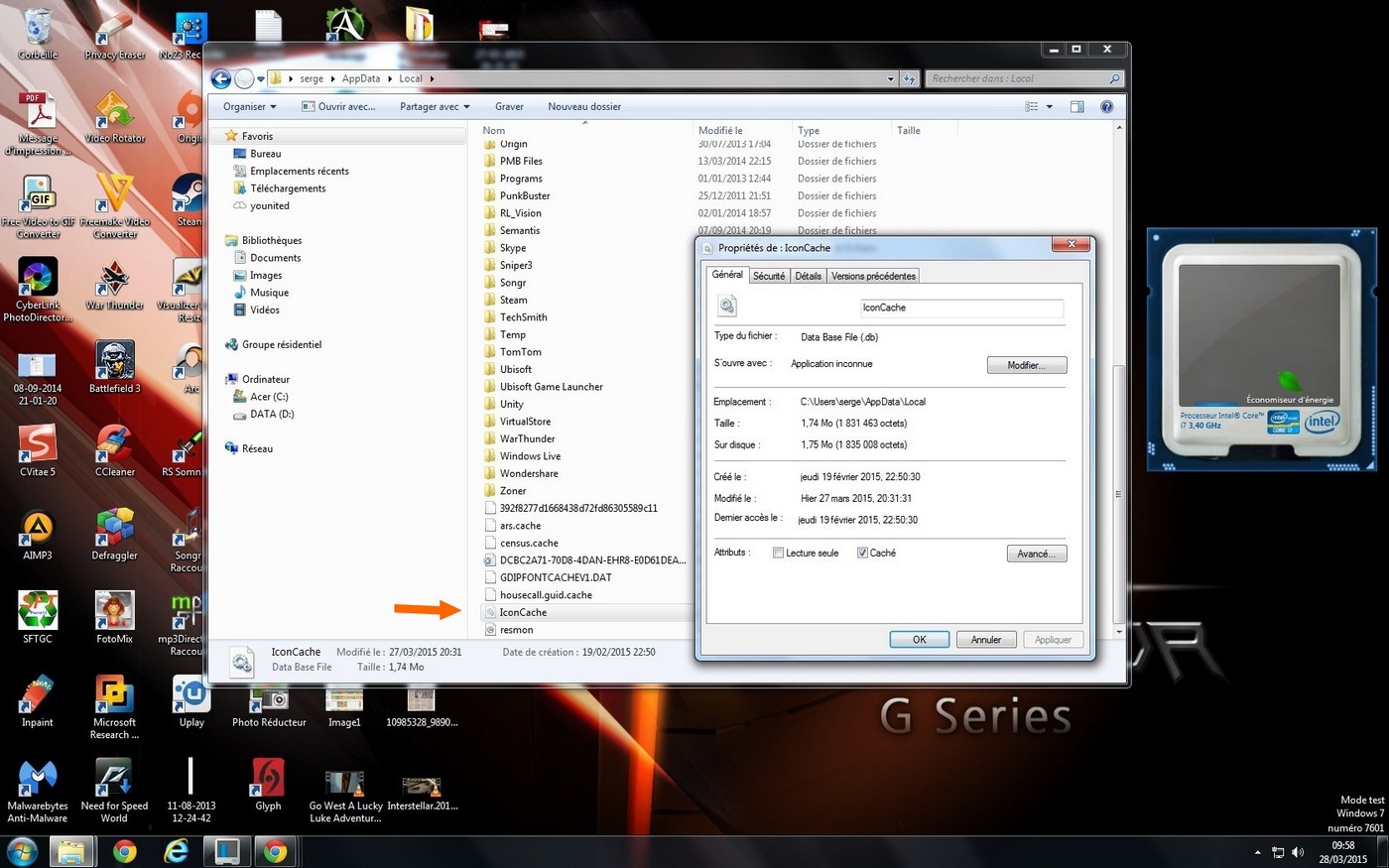Viewport: 1389px width, 868px height.
Task: Open Microsoft Research desktop icon
Action: click(x=114, y=706)
